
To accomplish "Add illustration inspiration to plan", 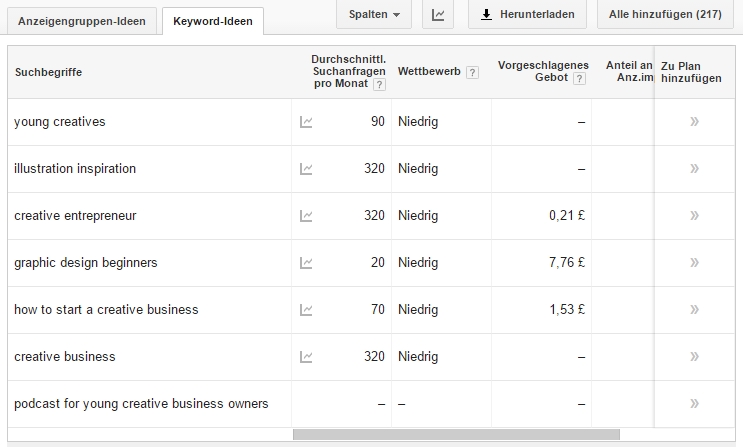I will pos(694,169).
